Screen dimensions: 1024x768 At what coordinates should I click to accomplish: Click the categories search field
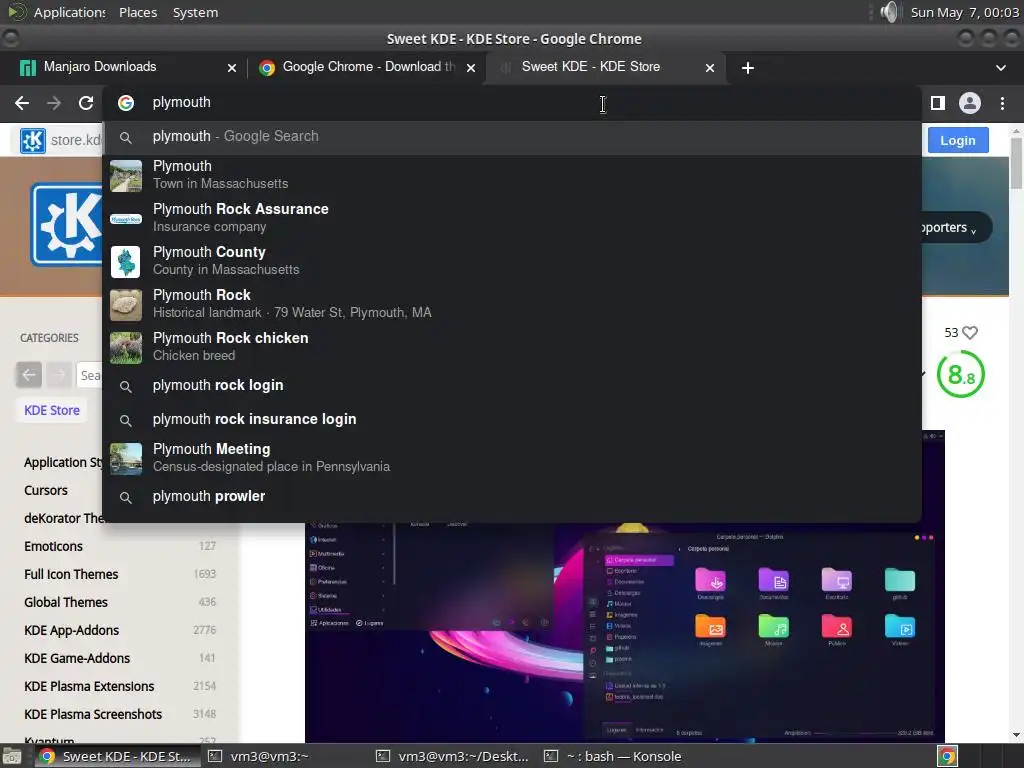tap(89, 376)
